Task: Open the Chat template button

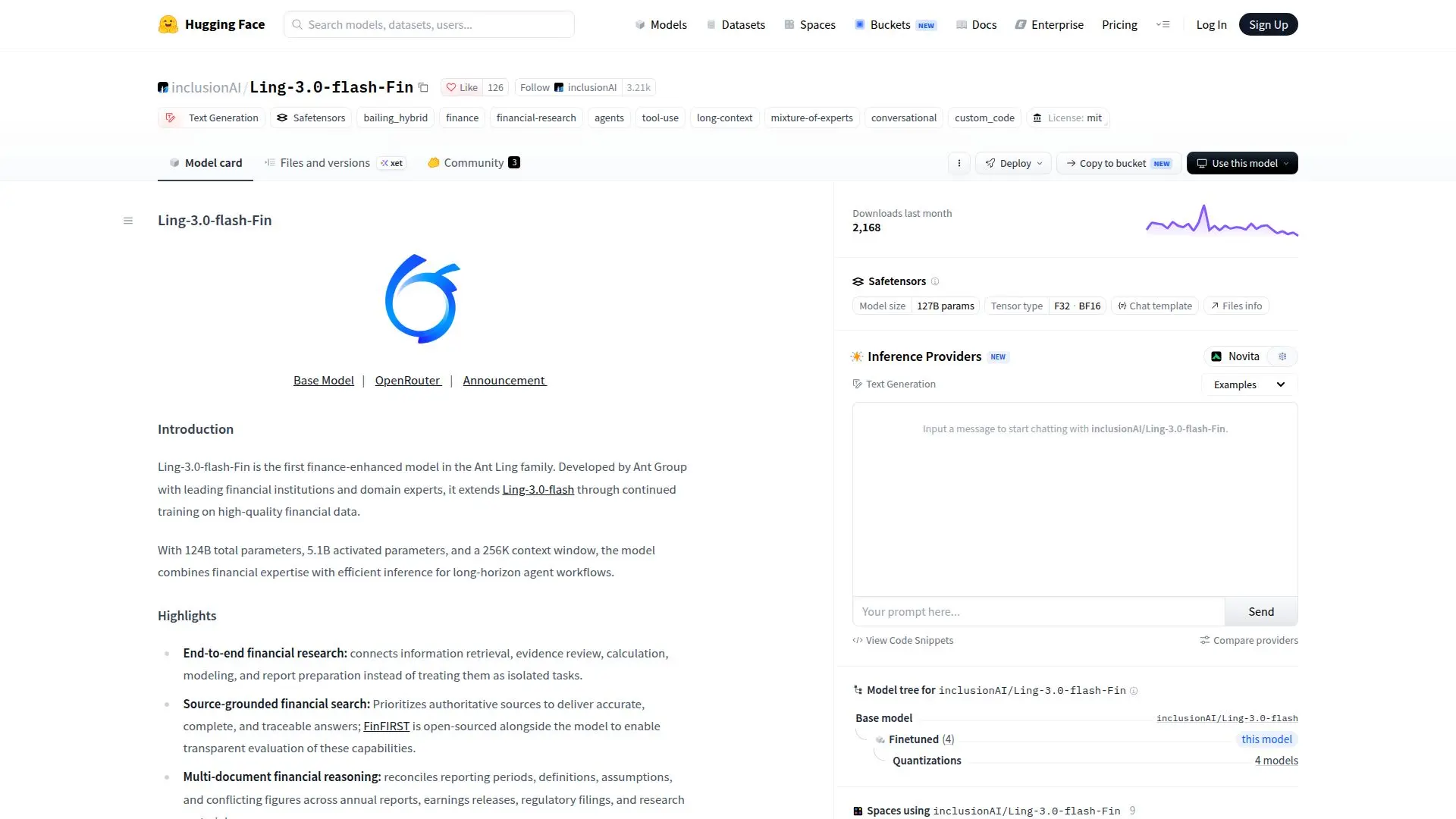Action: tap(1155, 306)
